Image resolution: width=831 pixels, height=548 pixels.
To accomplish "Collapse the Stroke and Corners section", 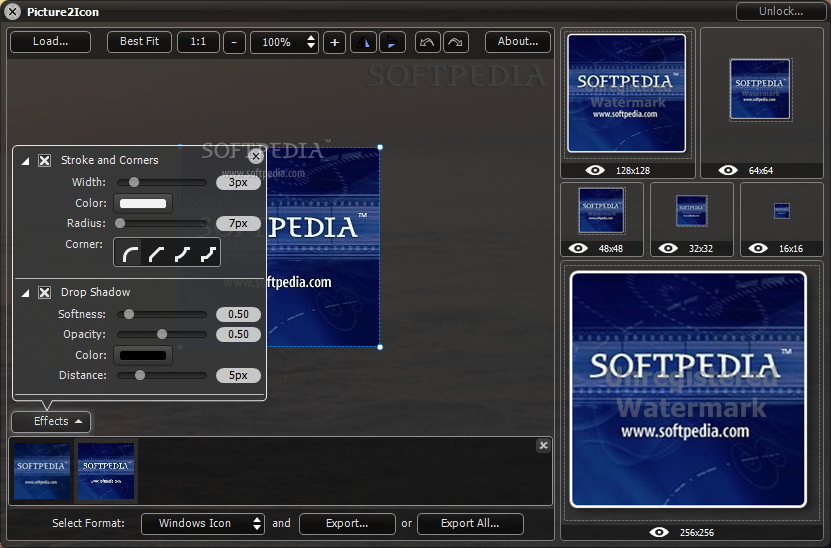I will tap(25, 161).
